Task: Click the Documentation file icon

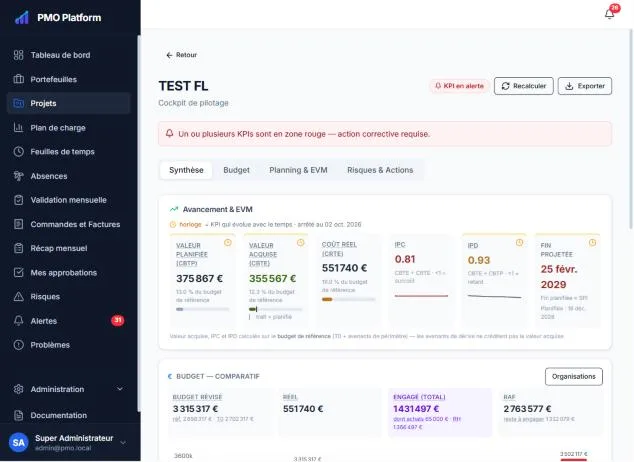Action: click(x=19, y=415)
